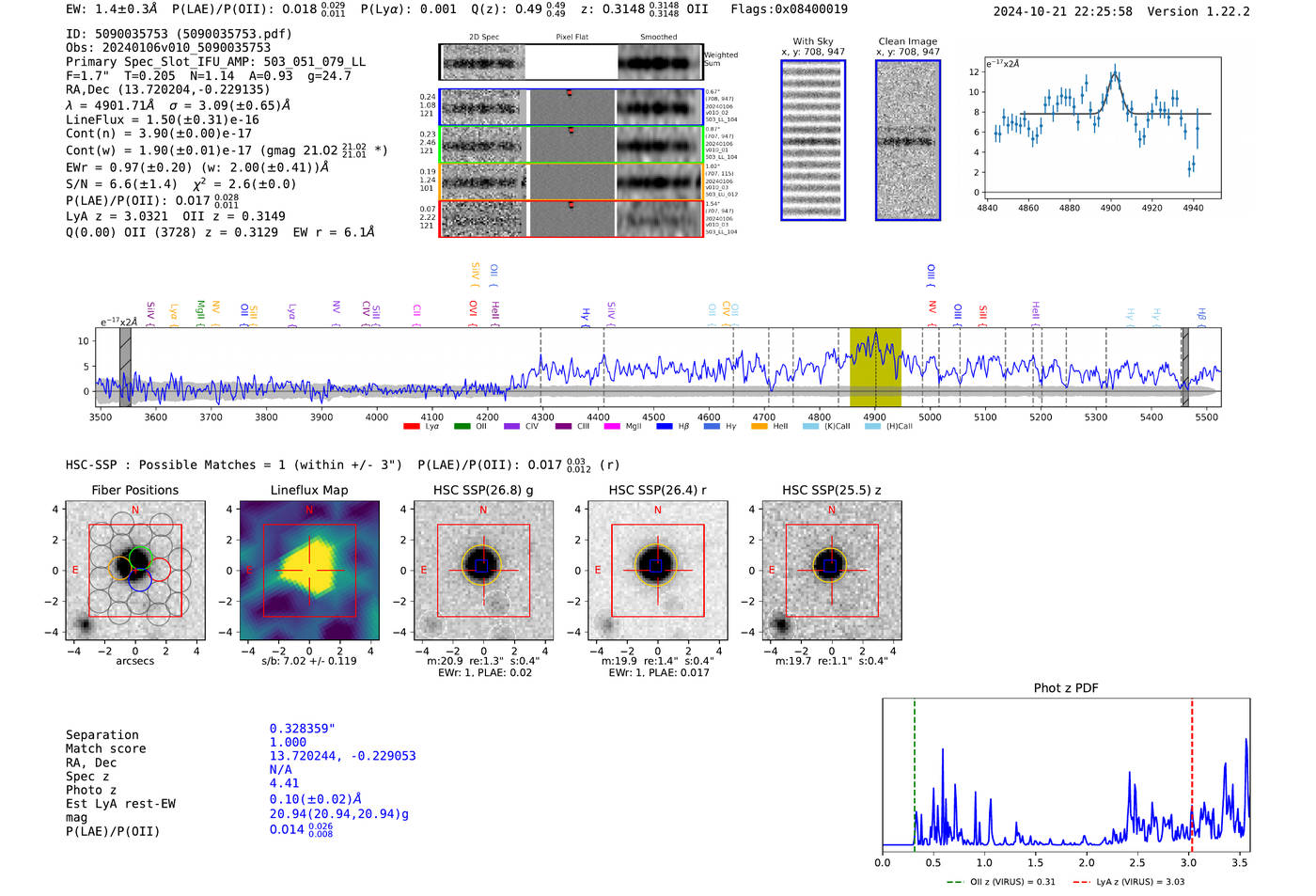Click the 'm:19.9 re:1.4" s:0.4"' r-band caption
This screenshot has height=896, width=1316.
(657, 661)
